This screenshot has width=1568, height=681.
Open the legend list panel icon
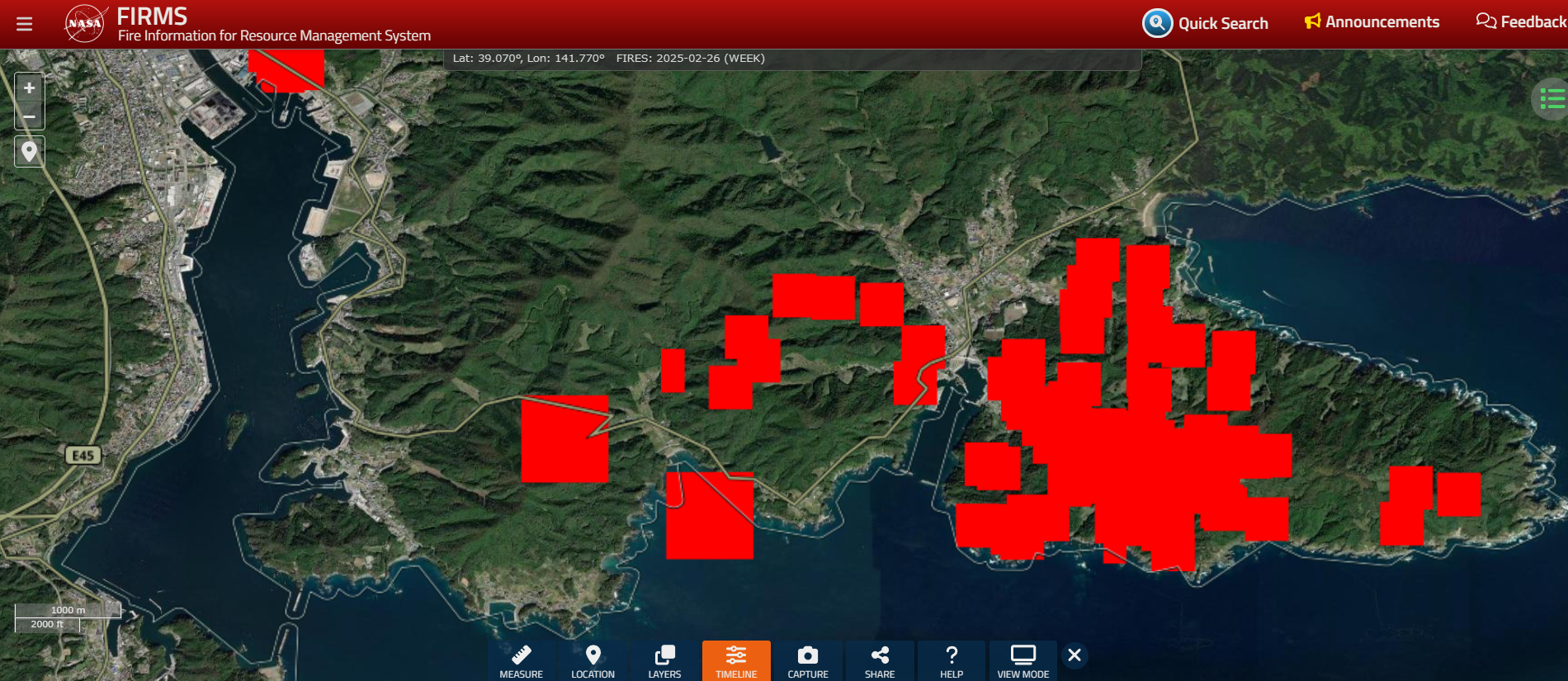coord(1551,99)
